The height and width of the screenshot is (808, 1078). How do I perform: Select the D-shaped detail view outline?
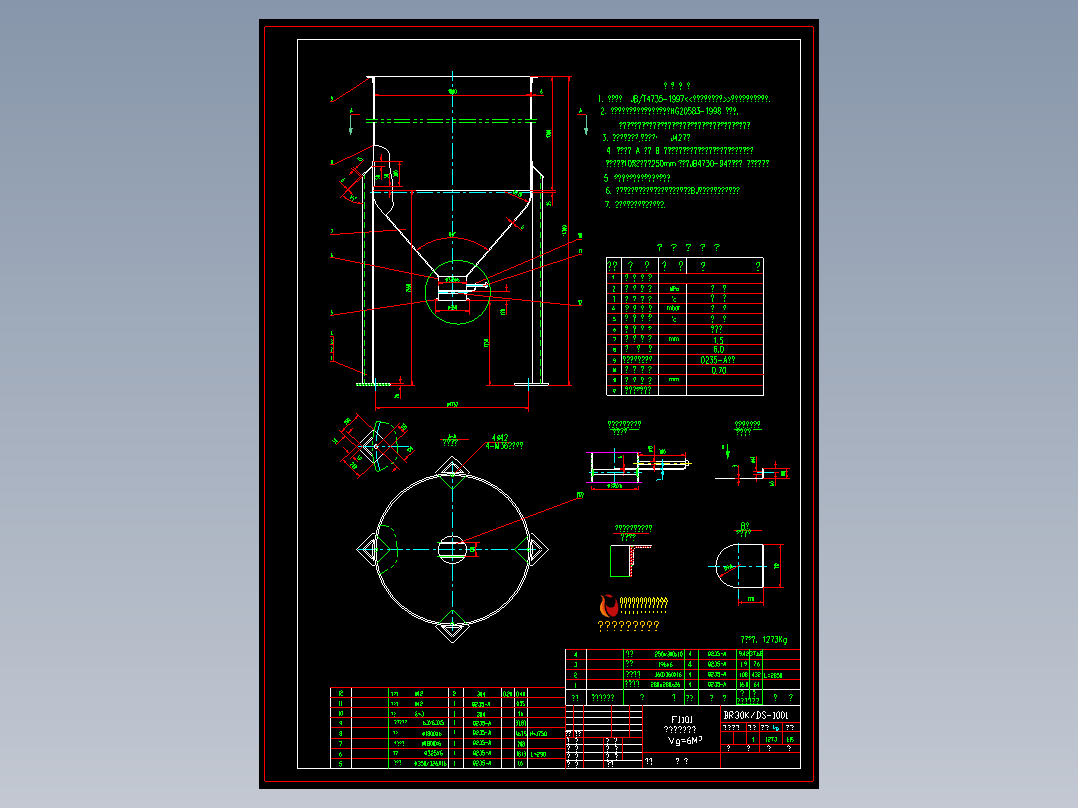pyautogui.click(x=739, y=566)
